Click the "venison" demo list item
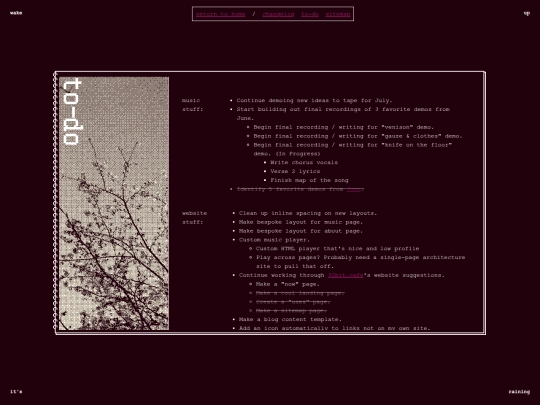The height and width of the screenshot is (405, 540). point(344,127)
